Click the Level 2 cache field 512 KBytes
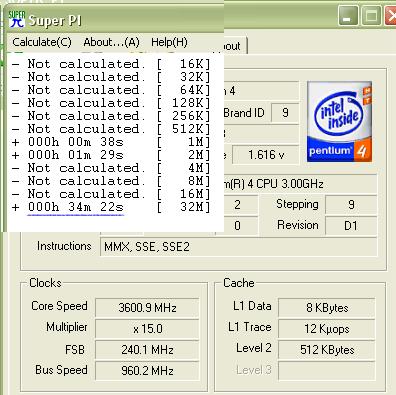 (x=327, y=350)
